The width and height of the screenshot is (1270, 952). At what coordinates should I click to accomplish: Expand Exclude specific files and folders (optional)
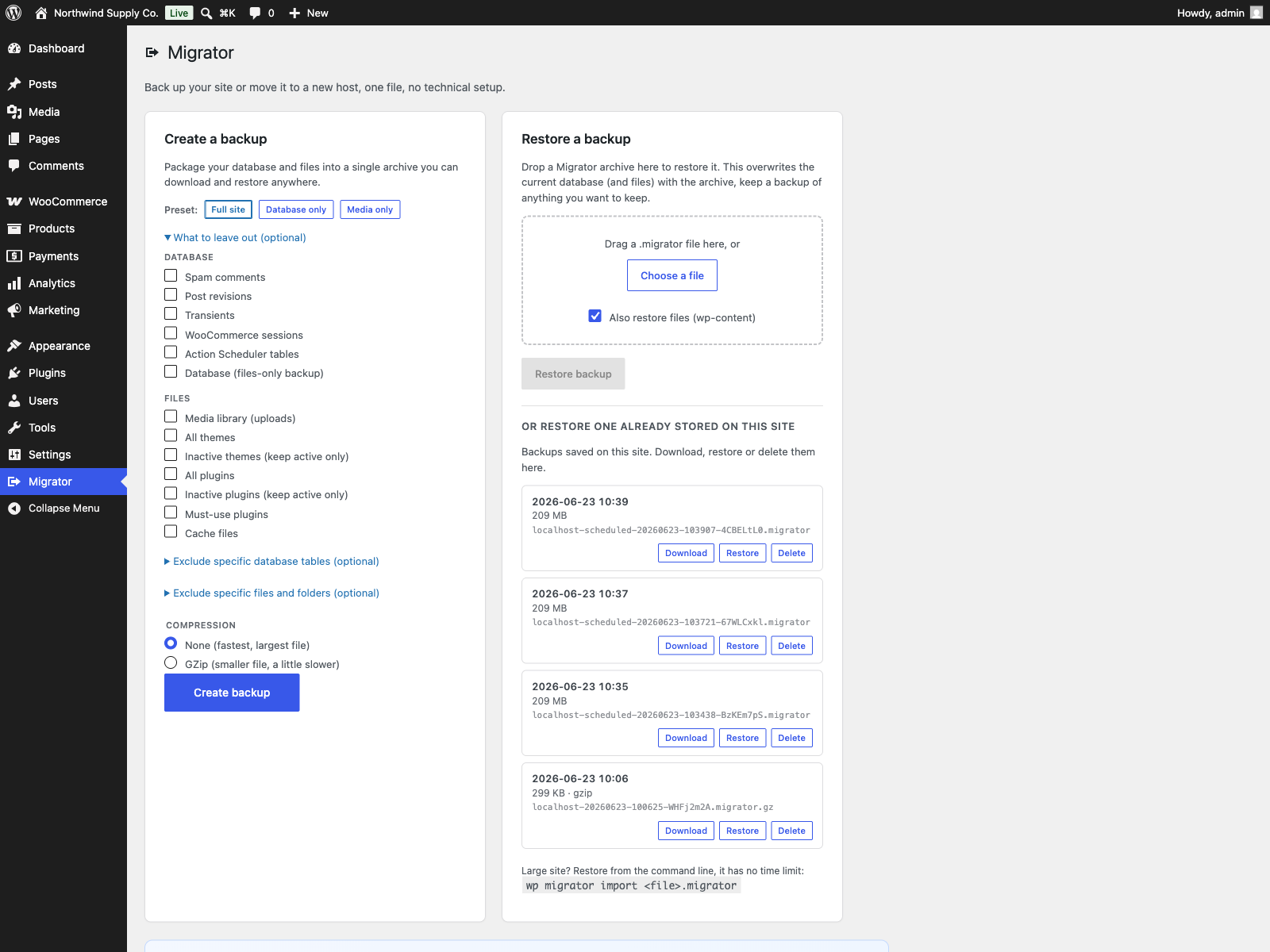(x=271, y=593)
